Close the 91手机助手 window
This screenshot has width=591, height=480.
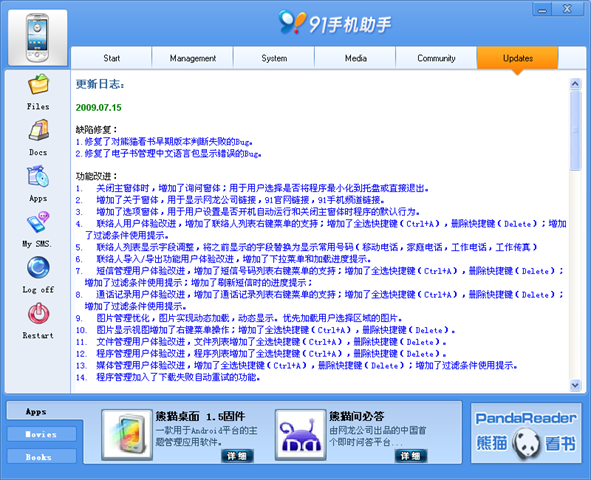(568, 9)
